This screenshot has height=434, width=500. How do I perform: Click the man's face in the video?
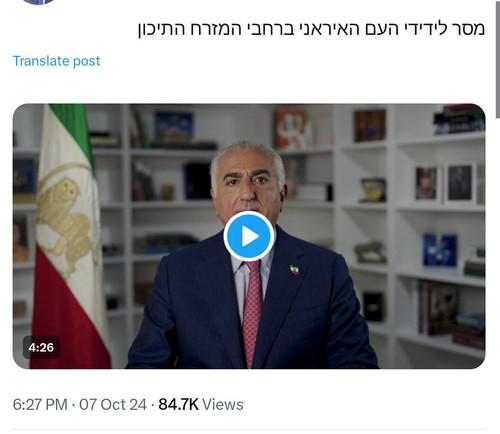[x=248, y=187]
